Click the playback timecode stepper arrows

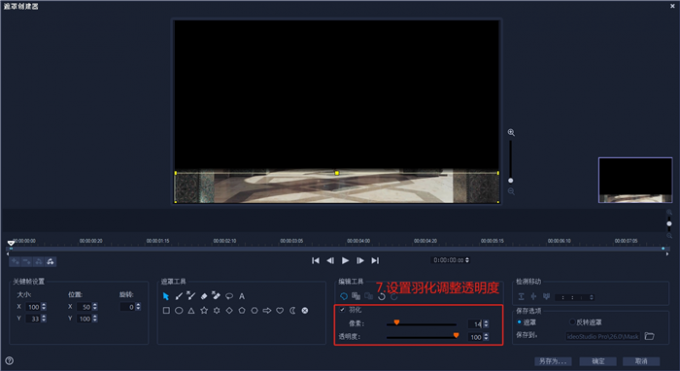[x=467, y=260]
